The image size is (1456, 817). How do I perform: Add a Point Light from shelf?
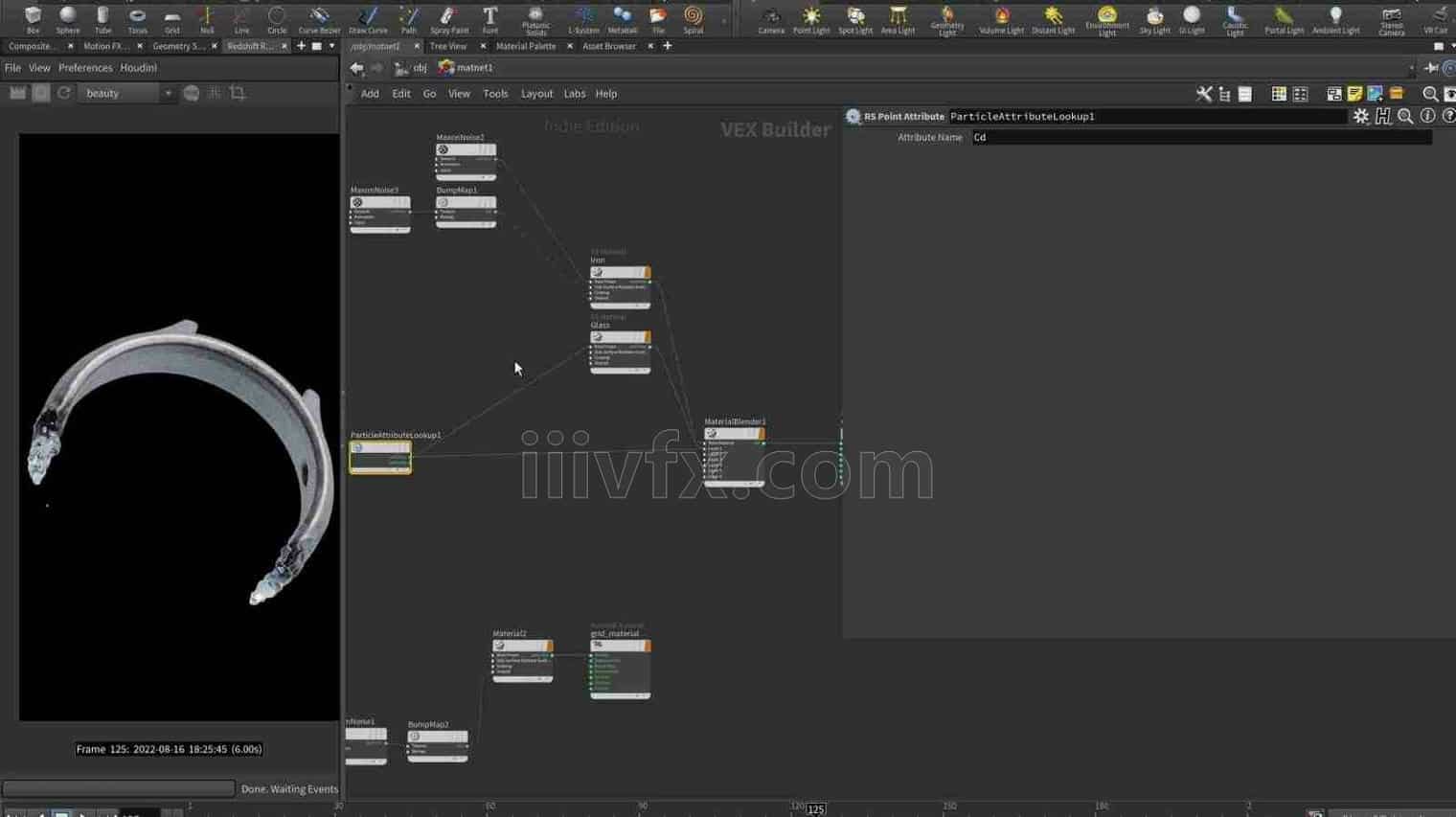click(810, 19)
